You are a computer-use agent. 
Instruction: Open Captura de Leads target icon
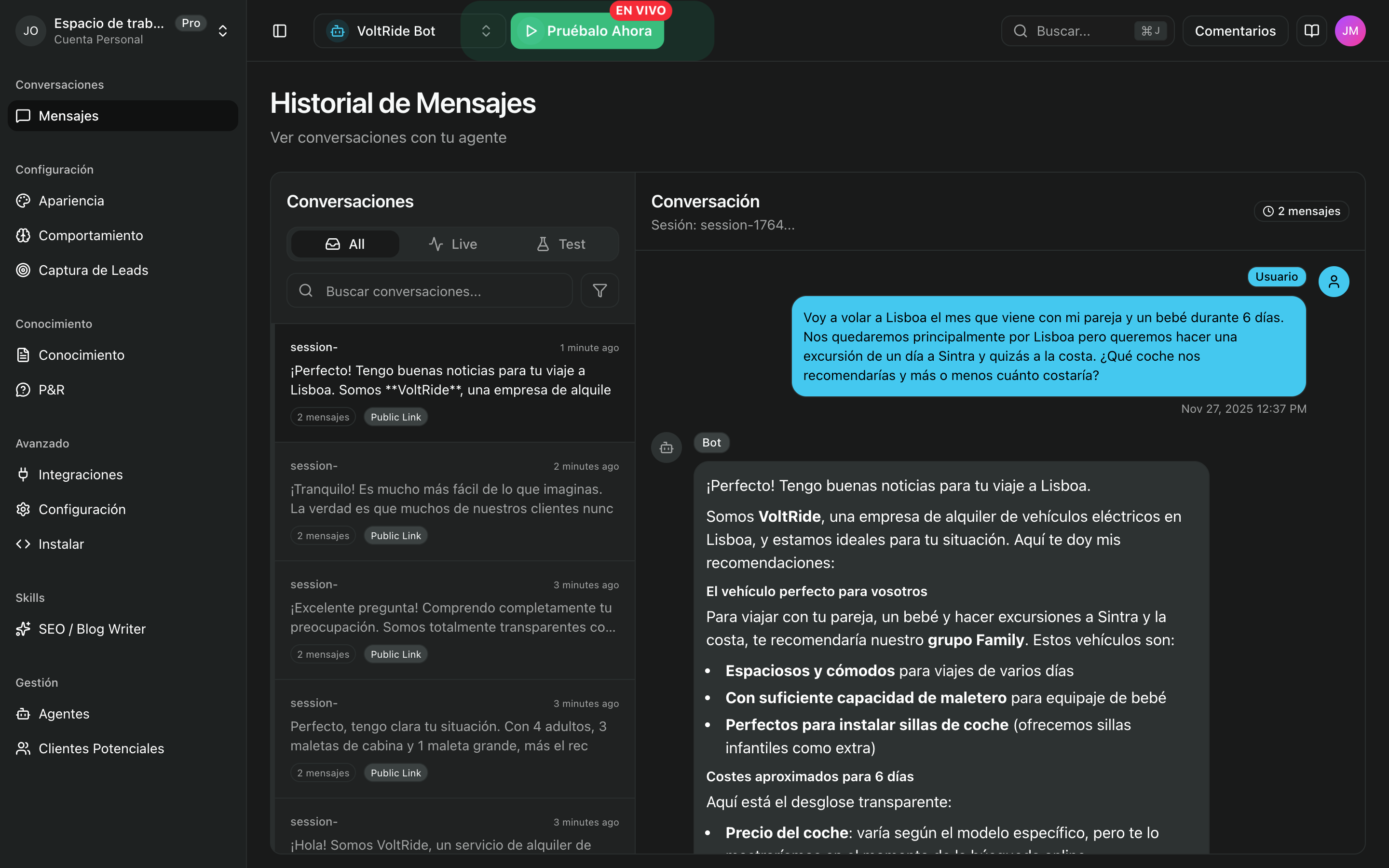click(x=23, y=271)
